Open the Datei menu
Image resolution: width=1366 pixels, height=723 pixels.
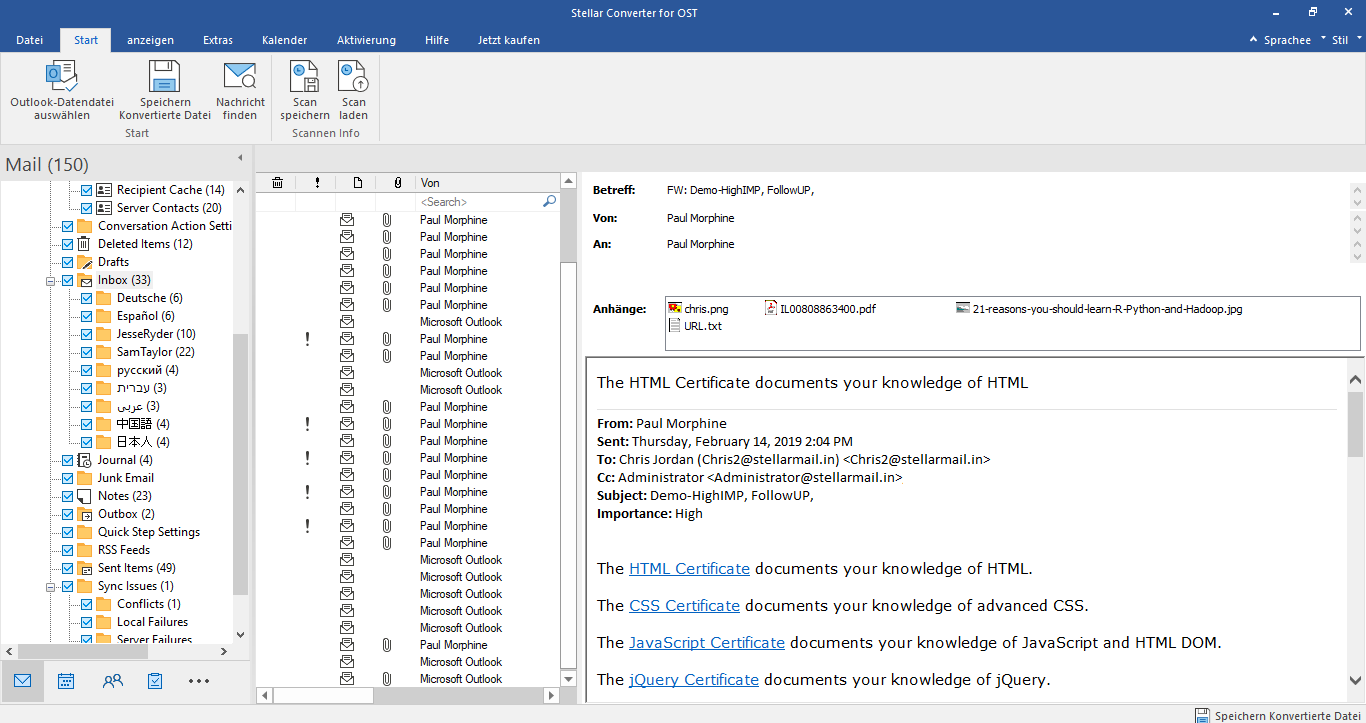(29, 40)
